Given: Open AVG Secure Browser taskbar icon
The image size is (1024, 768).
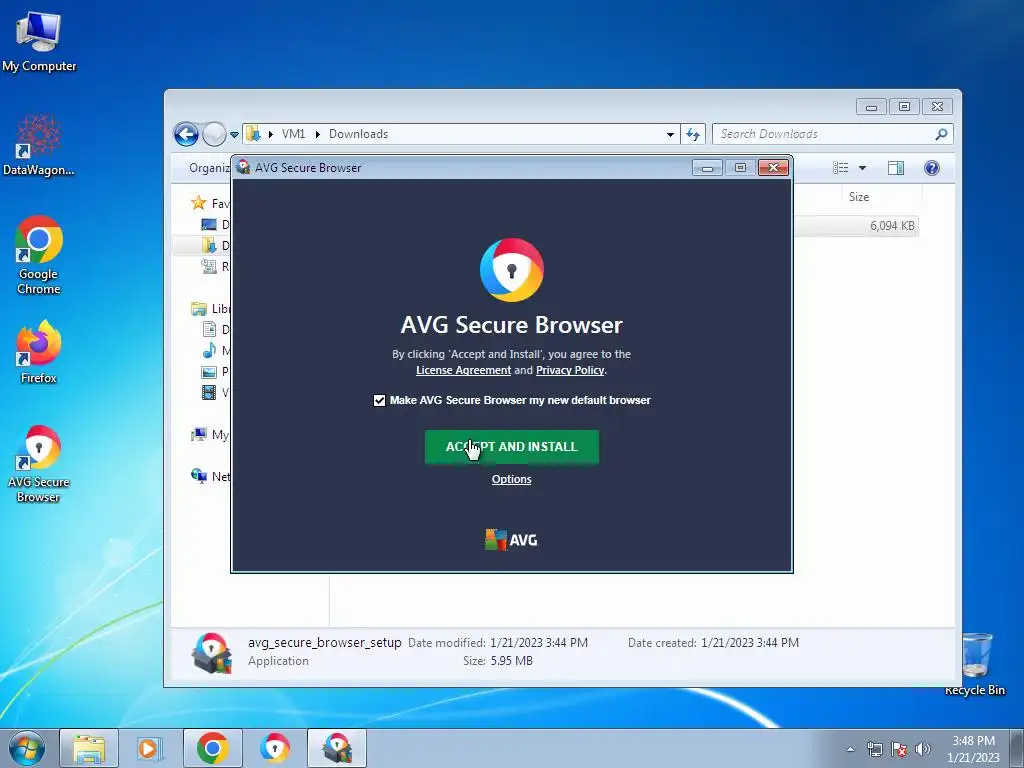Looking at the screenshot, I should (x=275, y=748).
